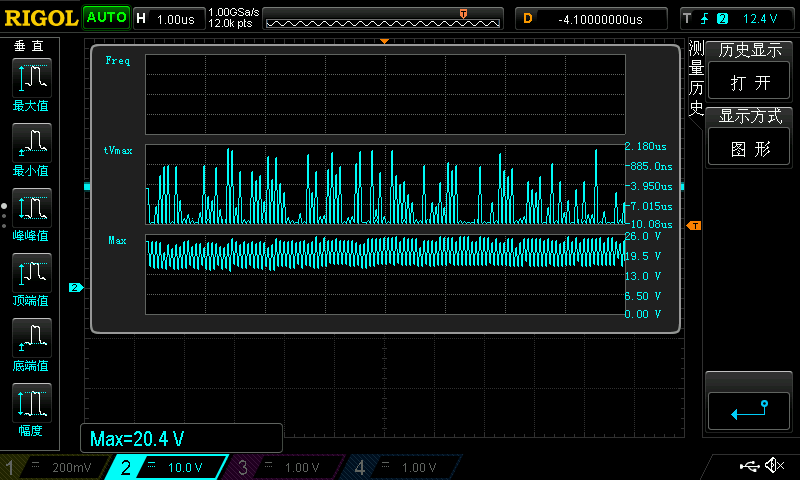Click the orange trigger level marker T

(x=694, y=225)
